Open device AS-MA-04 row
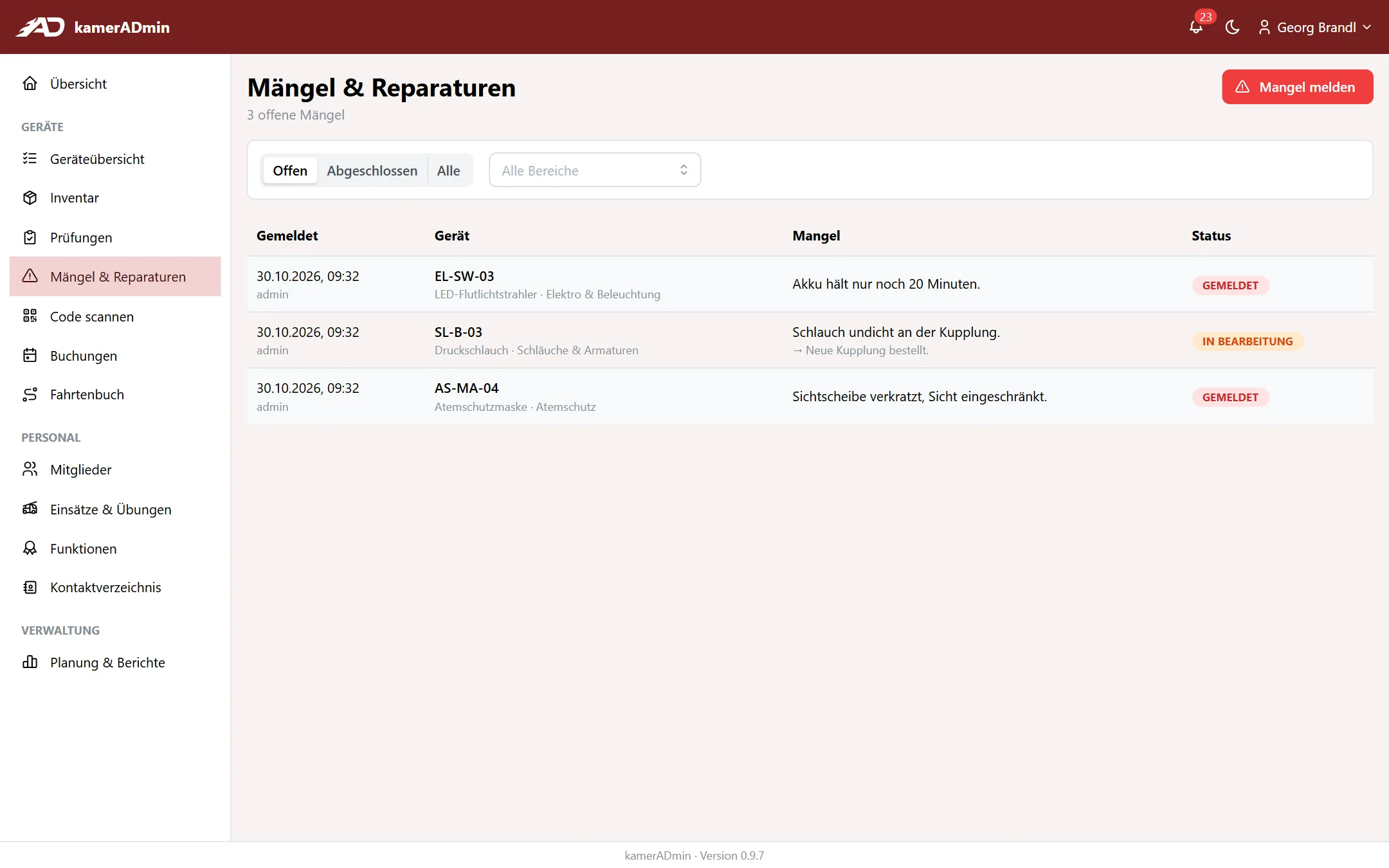Screen dimensions: 1389x868 click(x=810, y=396)
